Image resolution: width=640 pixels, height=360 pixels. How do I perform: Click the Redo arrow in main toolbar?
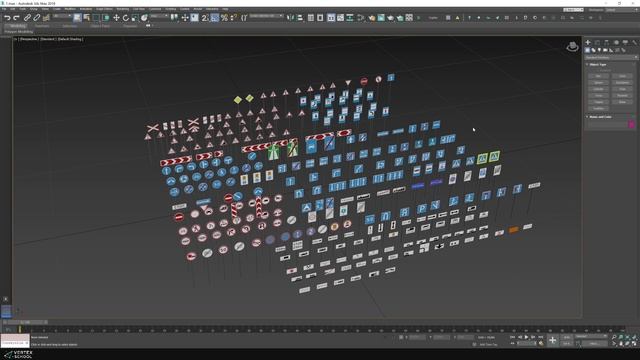(x=16, y=18)
